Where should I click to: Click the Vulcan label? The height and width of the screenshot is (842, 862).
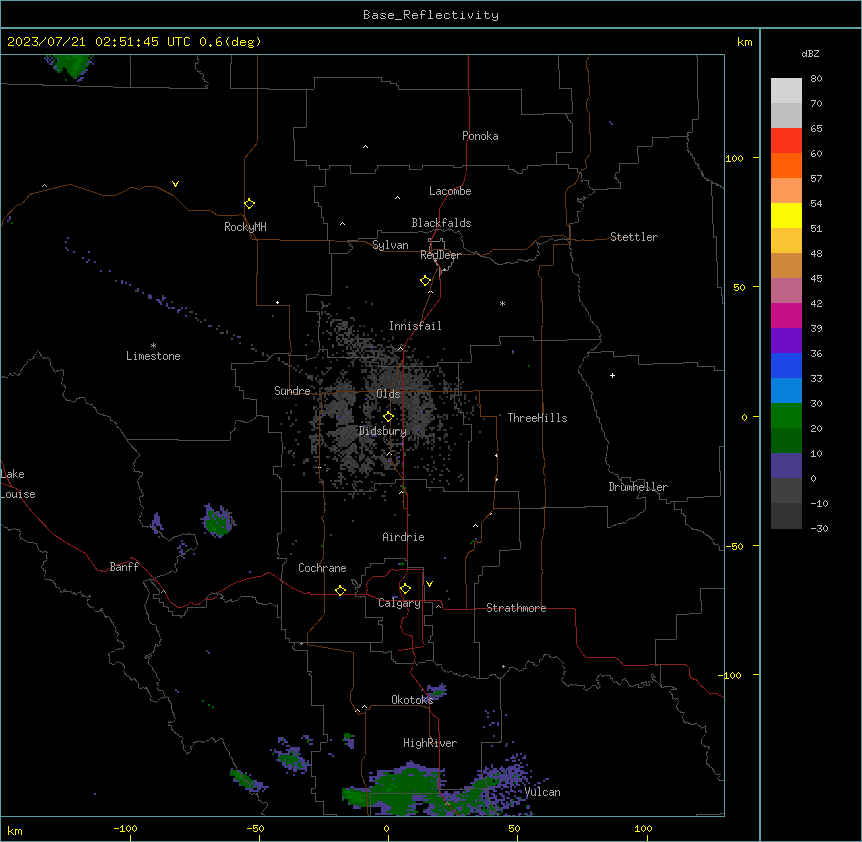[x=543, y=792]
